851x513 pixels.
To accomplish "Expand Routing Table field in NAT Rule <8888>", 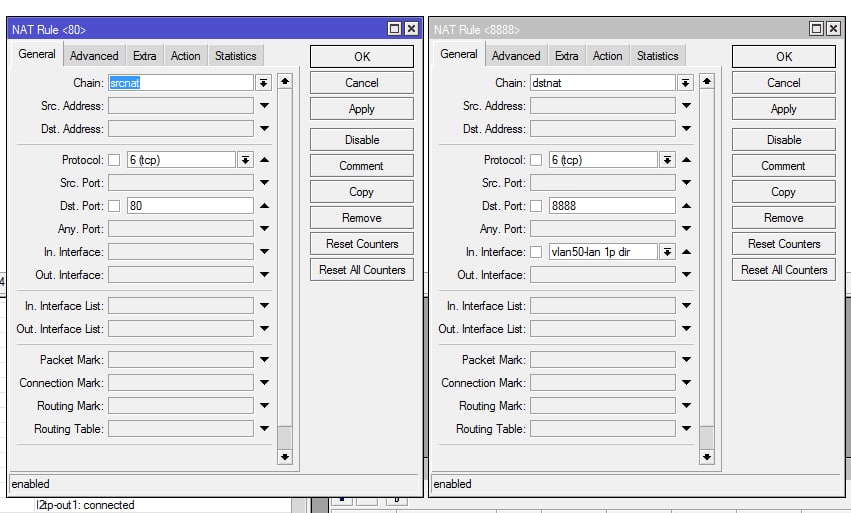I will 686,428.
